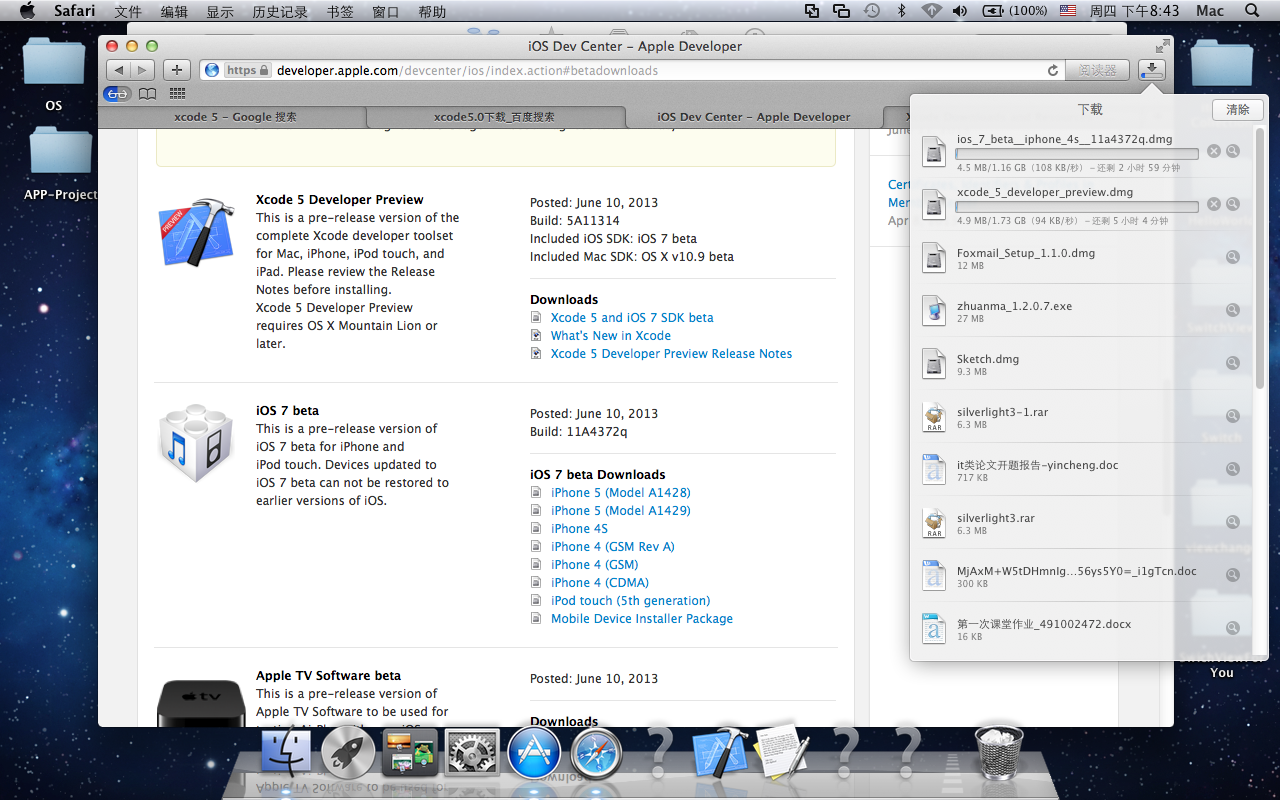This screenshot has height=800, width=1280.
Task: Open the Trash in the Dock
Action: pyautogui.click(x=999, y=752)
